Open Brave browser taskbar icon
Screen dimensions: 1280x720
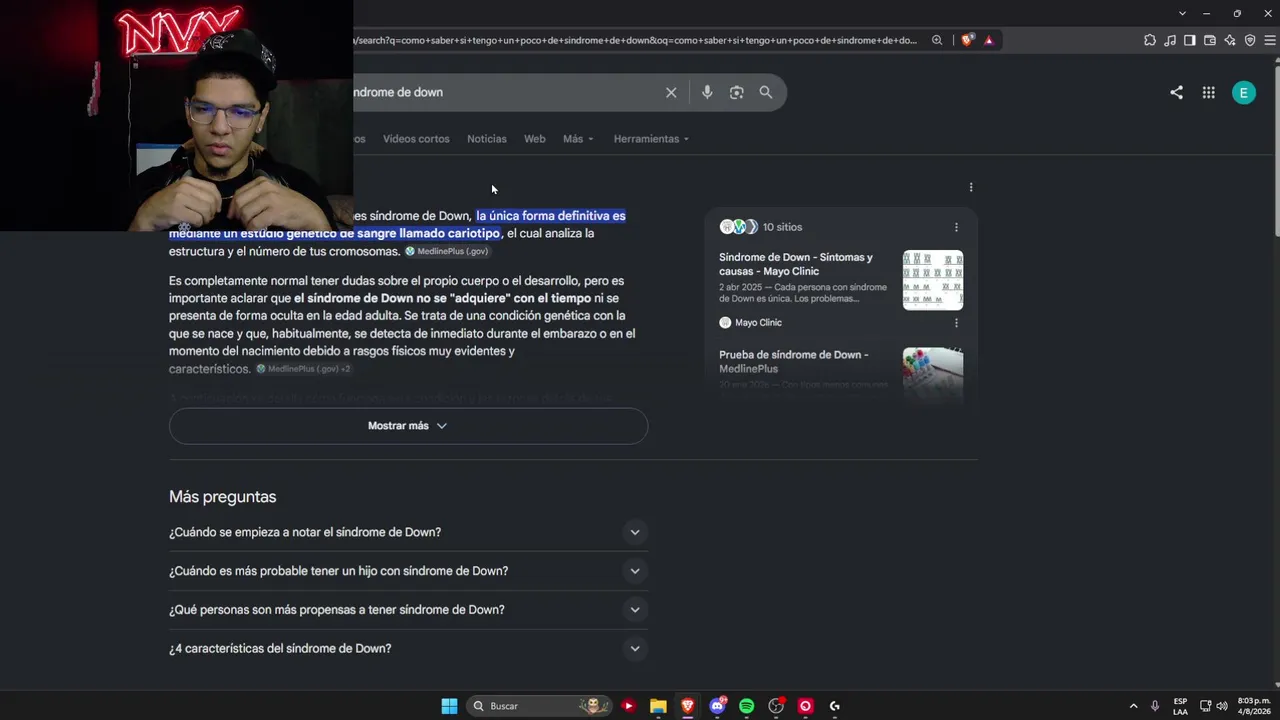point(687,706)
